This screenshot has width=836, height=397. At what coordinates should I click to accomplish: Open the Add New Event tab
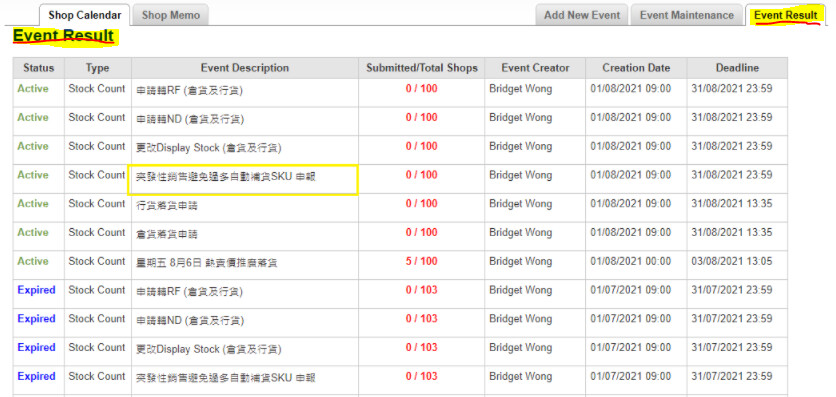click(582, 15)
